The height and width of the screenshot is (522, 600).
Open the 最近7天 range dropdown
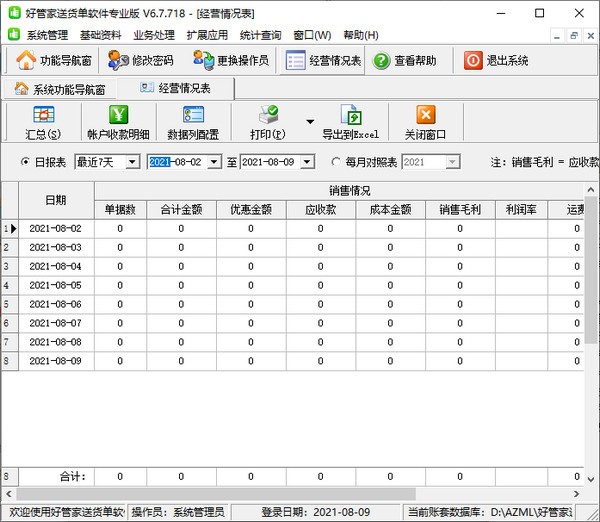pos(132,162)
